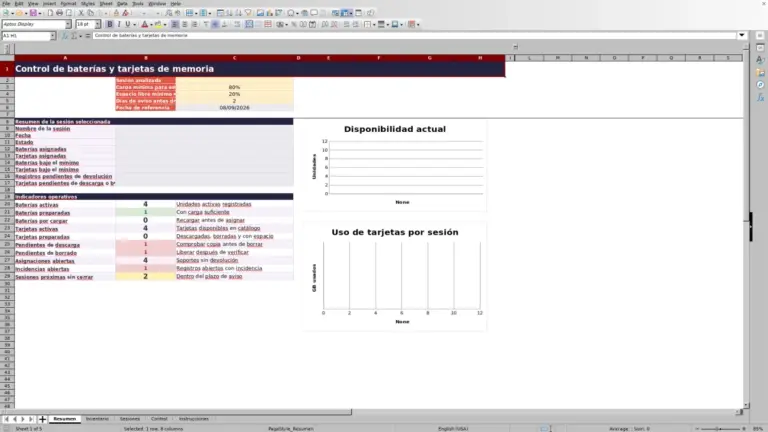Click the Print icon in toolbar

pos(59,13)
